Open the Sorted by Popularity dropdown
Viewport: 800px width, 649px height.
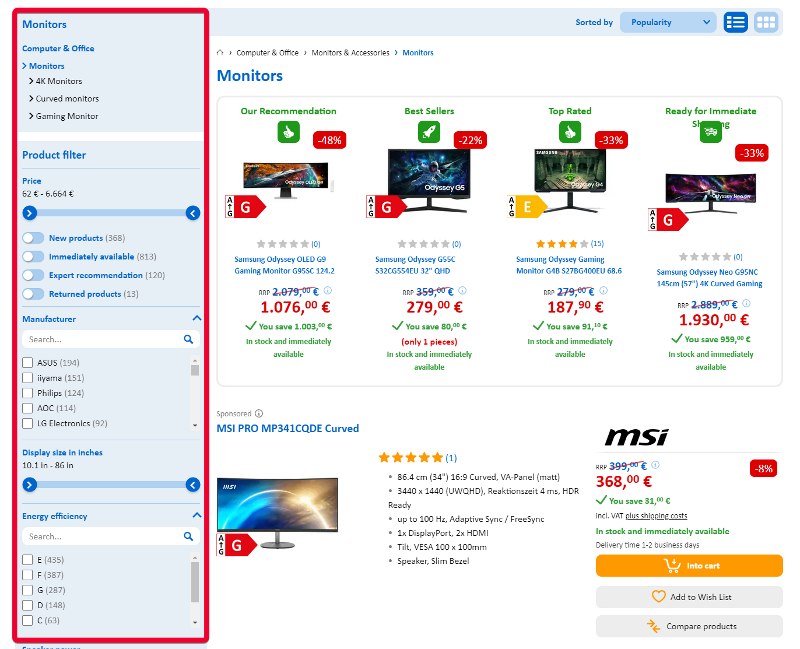tap(668, 22)
